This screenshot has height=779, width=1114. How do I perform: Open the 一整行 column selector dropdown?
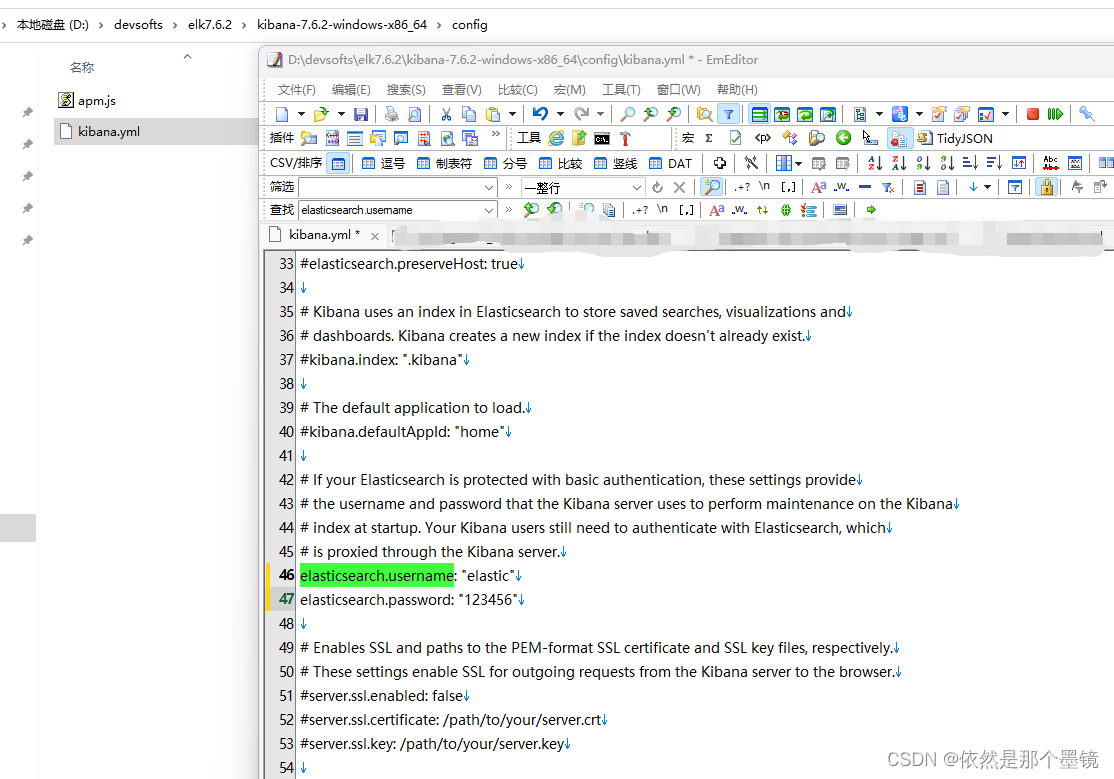pyautogui.click(x=637, y=188)
